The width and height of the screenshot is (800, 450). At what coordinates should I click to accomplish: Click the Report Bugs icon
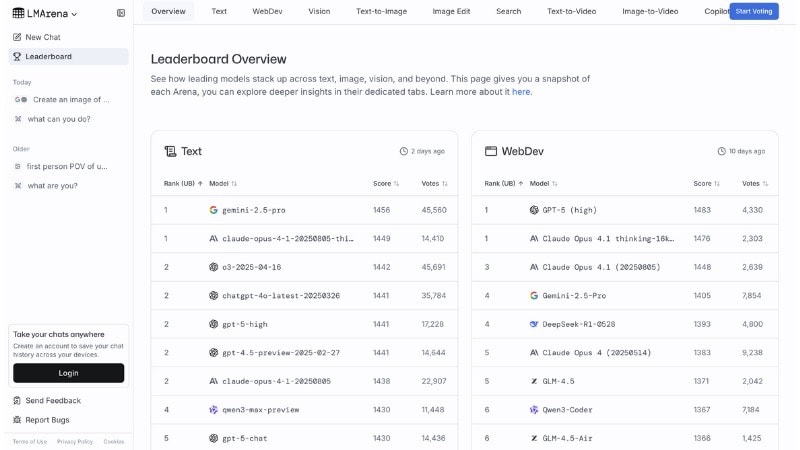pos(17,419)
